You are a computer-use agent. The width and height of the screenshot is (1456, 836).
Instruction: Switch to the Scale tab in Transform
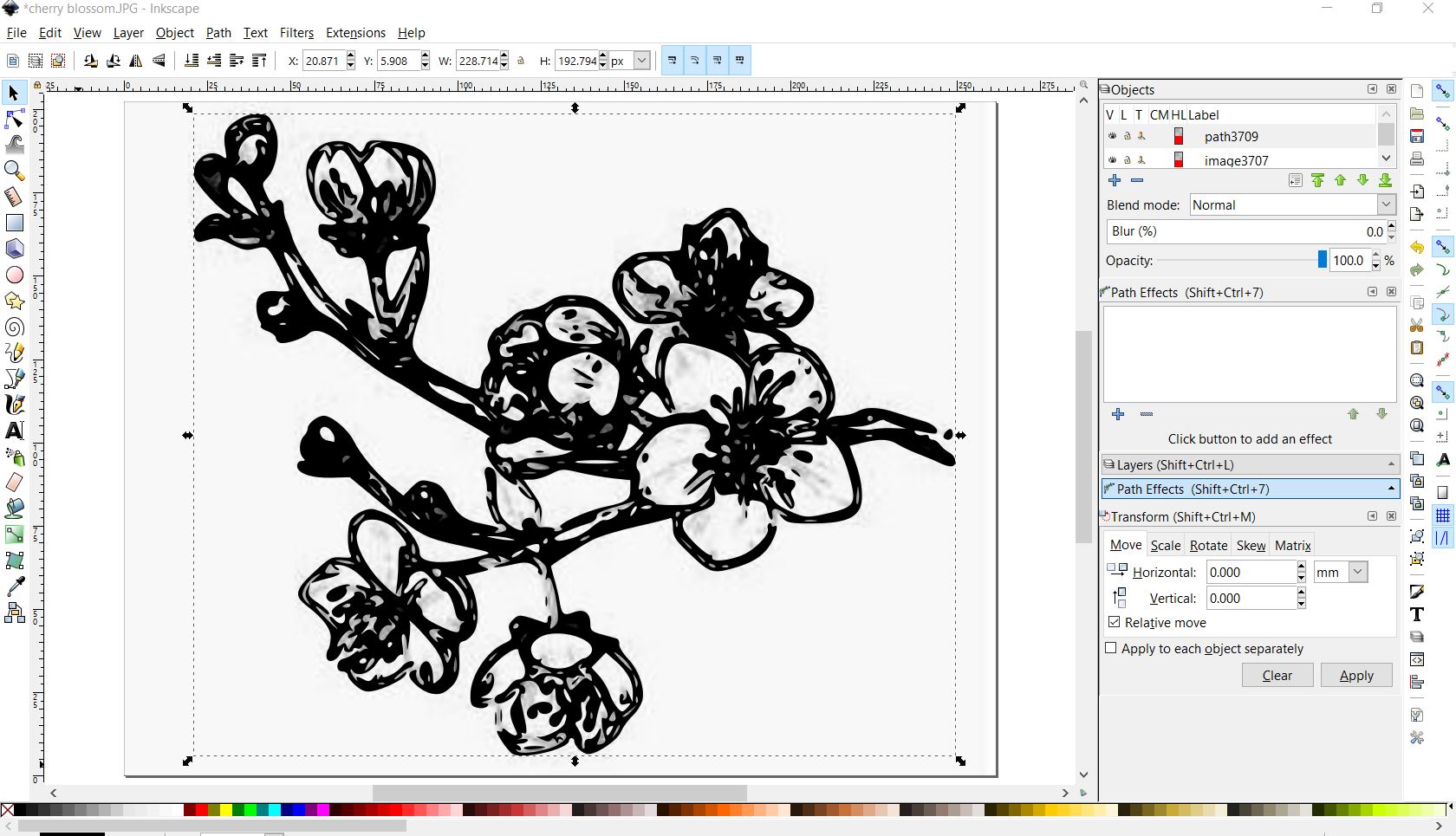1165,545
